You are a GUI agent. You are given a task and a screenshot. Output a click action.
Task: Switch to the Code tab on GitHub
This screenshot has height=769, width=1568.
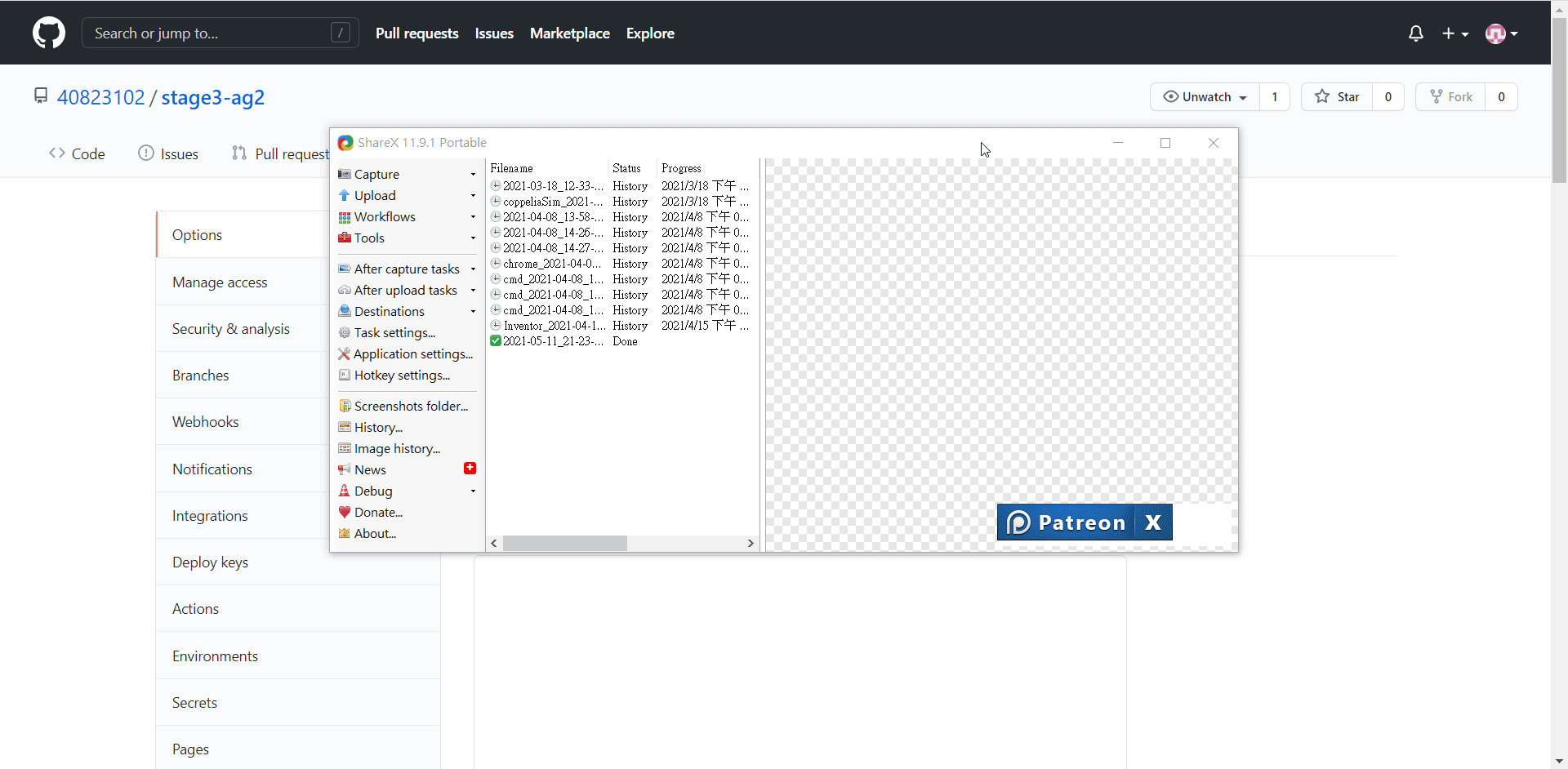(77, 153)
